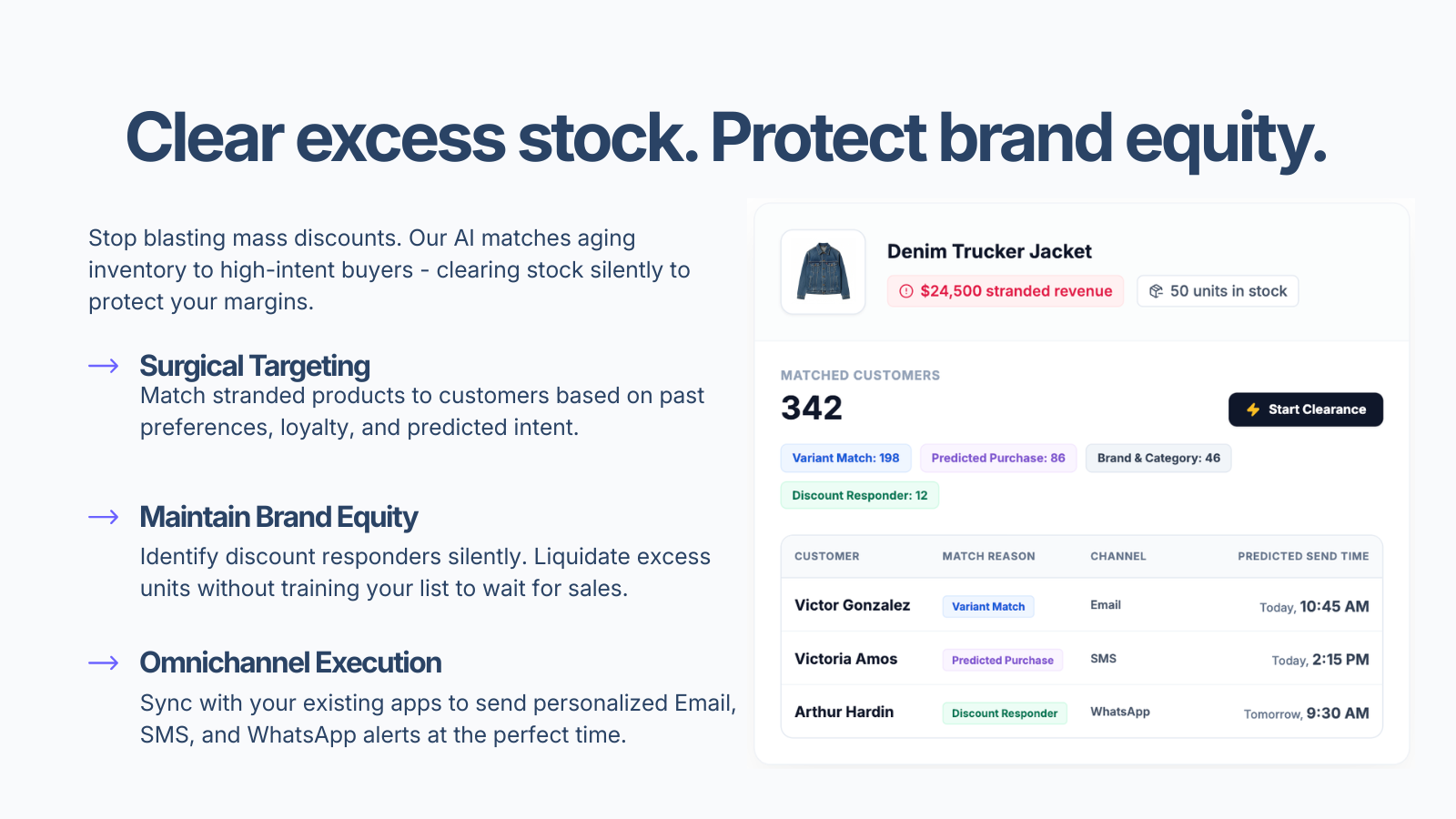Click the arrow icon beside Omnichannel Execution
Image resolution: width=1456 pixels, height=819 pixels.
coord(104,662)
